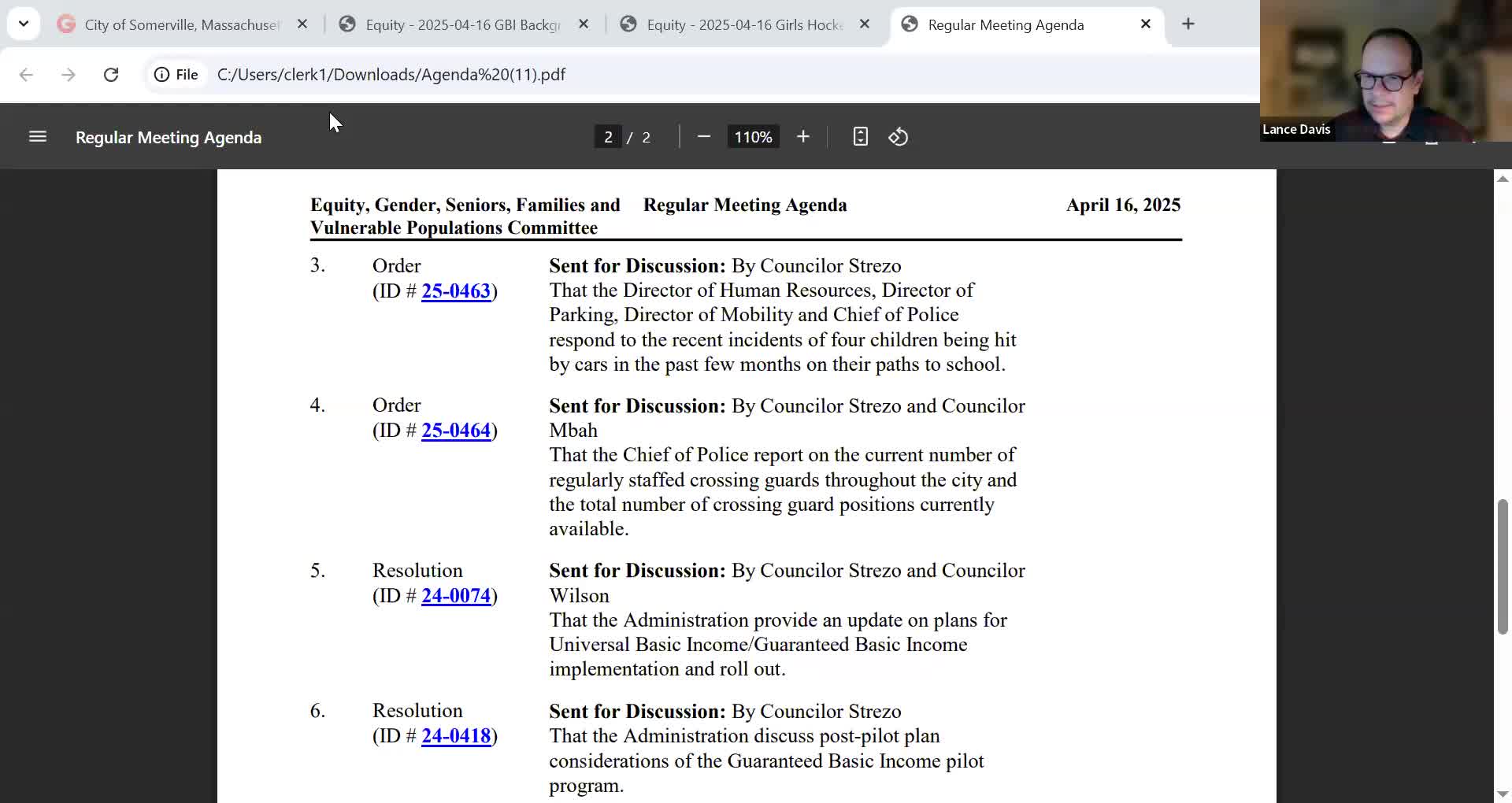The height and width of the screenshot is (803, 1512).
Task: Fit PDF to page
Action: pos(861,137)
